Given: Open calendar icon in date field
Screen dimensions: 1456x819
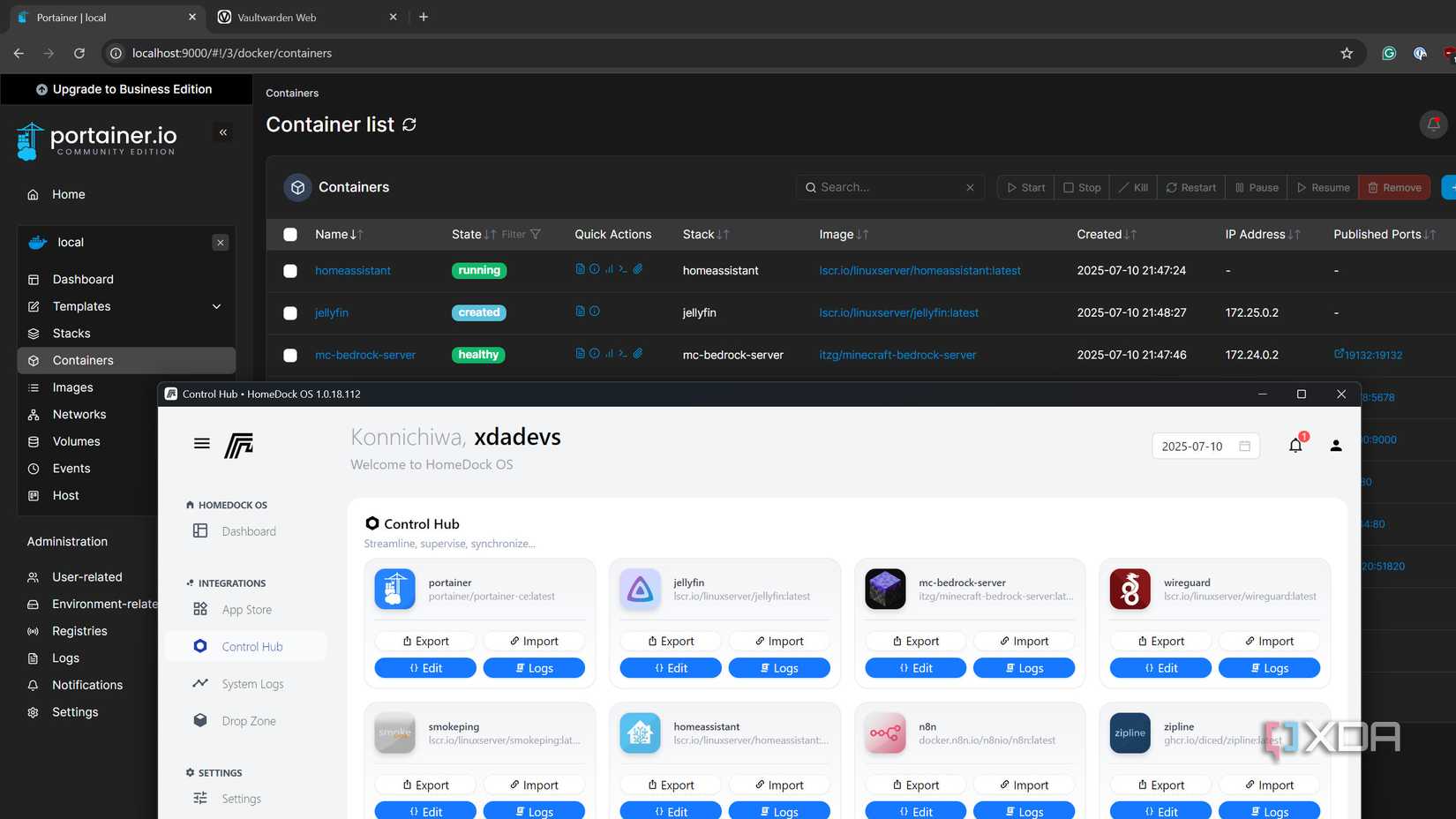Looking at the screenshot, I should (1244, 446).
